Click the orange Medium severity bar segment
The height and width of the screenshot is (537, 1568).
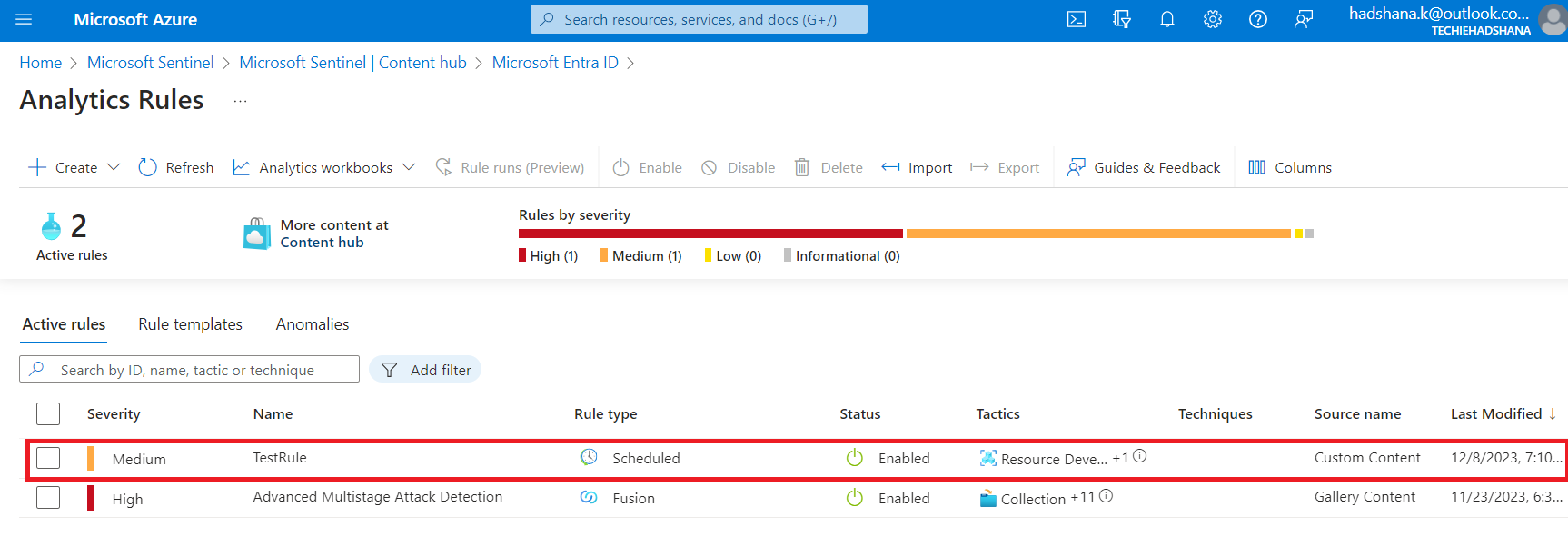(1098, 234)
